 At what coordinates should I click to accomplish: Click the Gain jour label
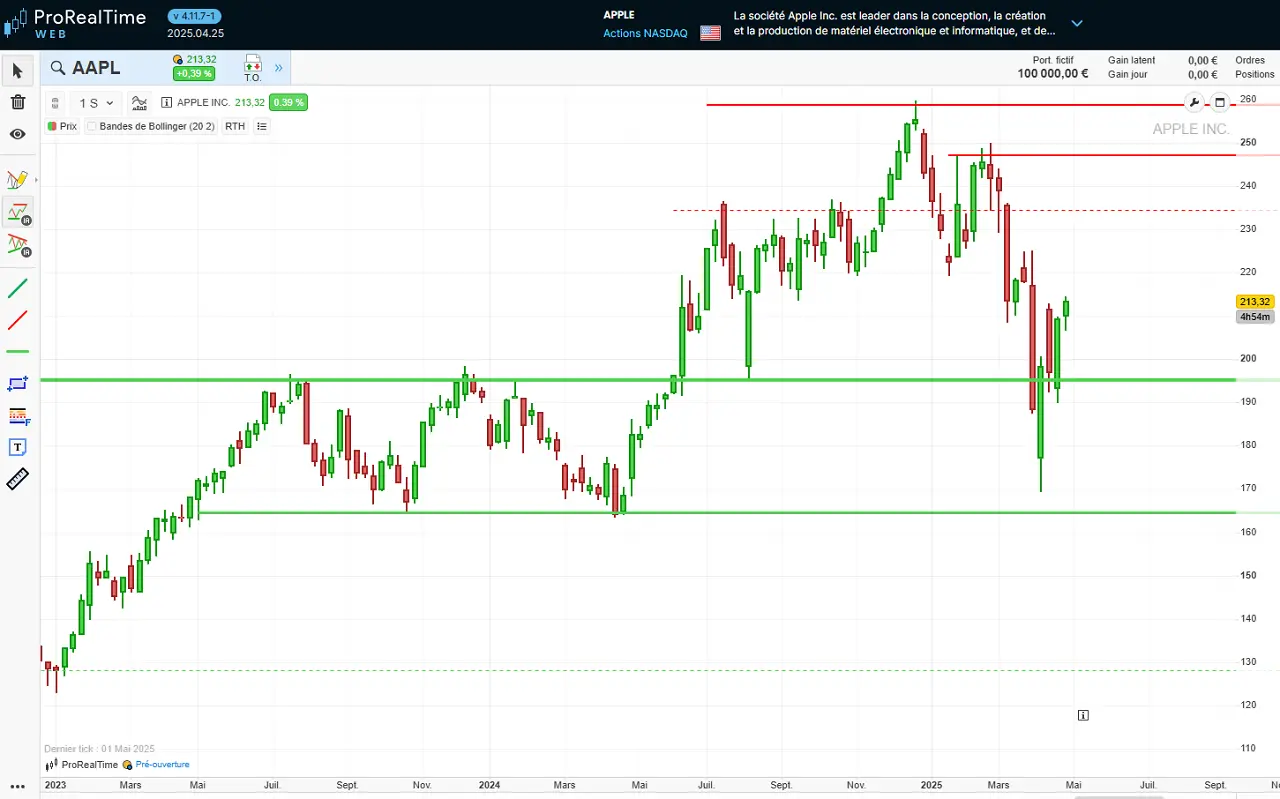[x=1127, y=74]
